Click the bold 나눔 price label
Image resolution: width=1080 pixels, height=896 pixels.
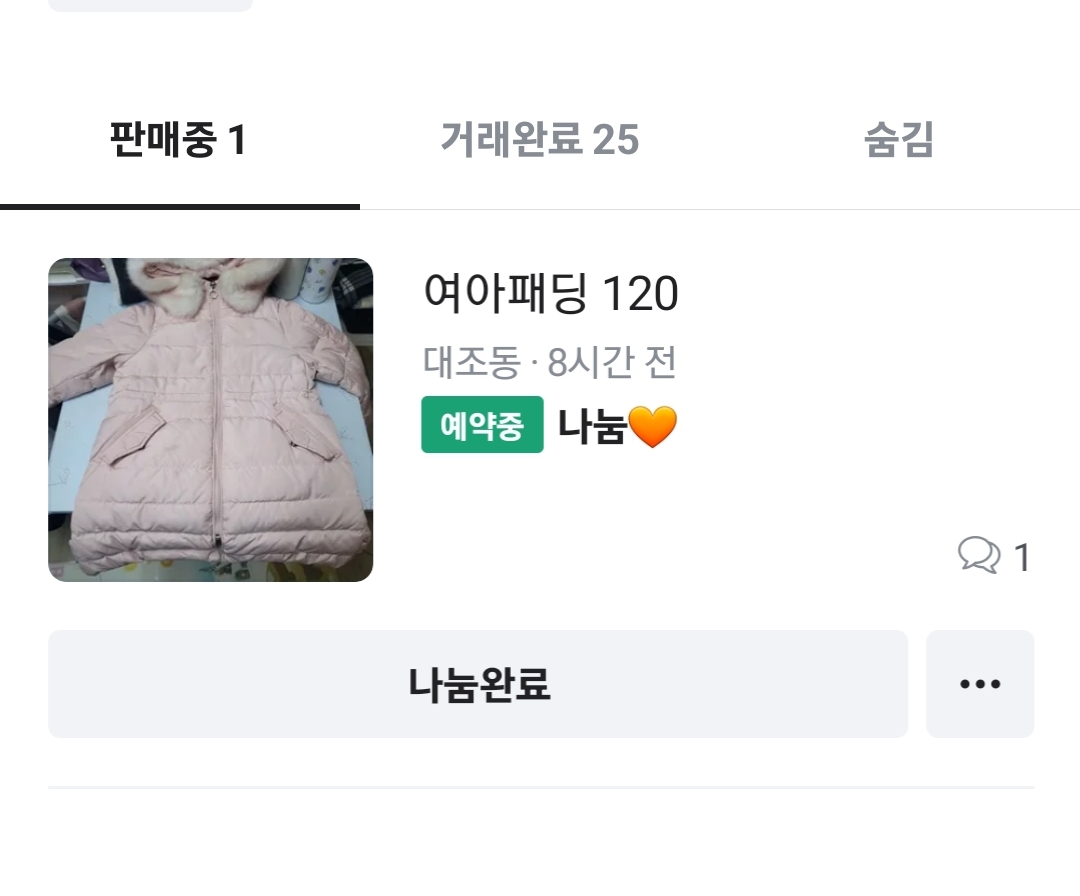(592, 427)
